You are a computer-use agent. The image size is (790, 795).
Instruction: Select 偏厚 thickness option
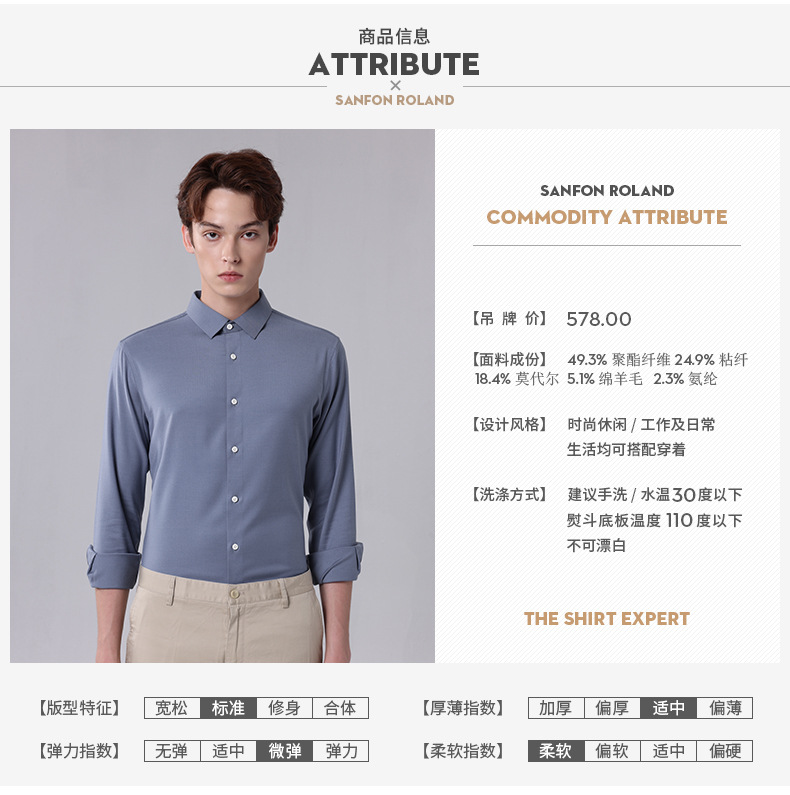[x=613, y=708]
